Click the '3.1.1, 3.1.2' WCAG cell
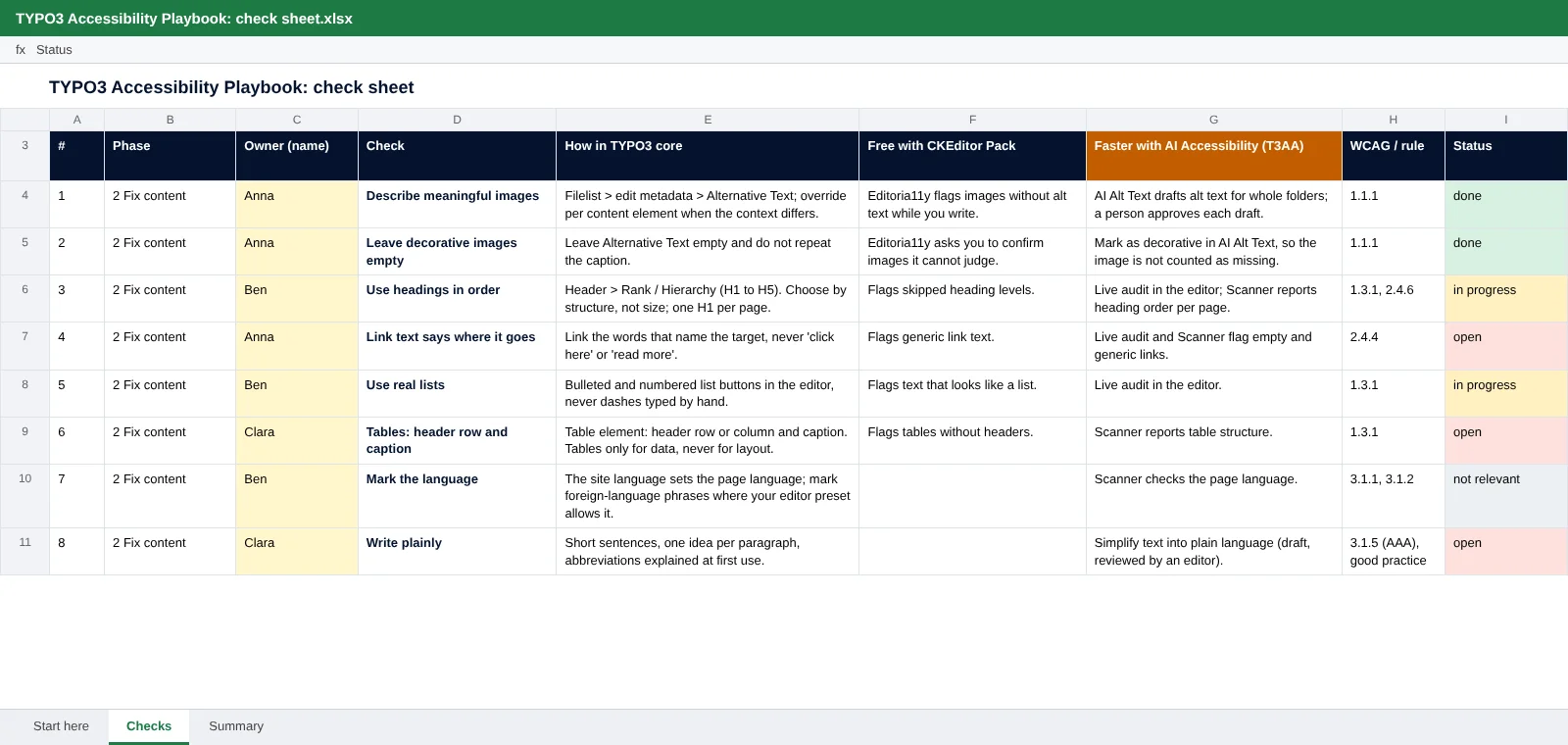Image resolution: width=1568 pixels, height=745 pixels. pos(1394,496)
